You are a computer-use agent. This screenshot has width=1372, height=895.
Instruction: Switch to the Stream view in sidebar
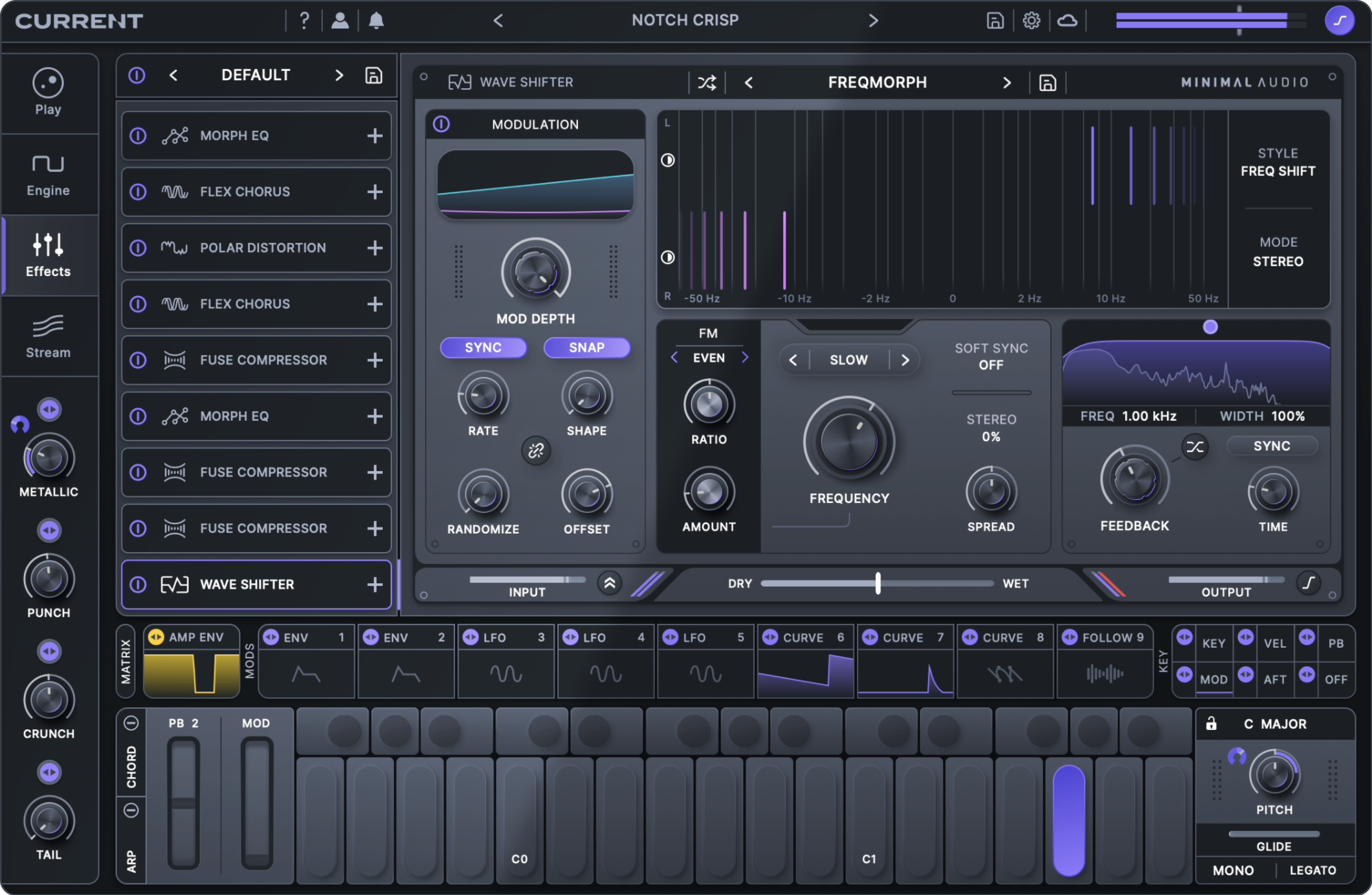(x=48, y=336)
